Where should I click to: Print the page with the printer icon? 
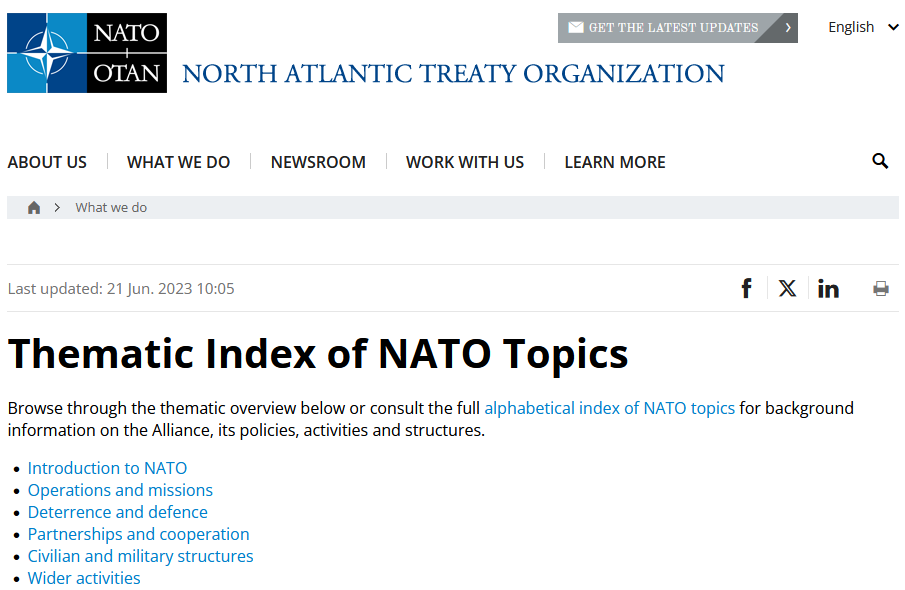coord(881,288)
